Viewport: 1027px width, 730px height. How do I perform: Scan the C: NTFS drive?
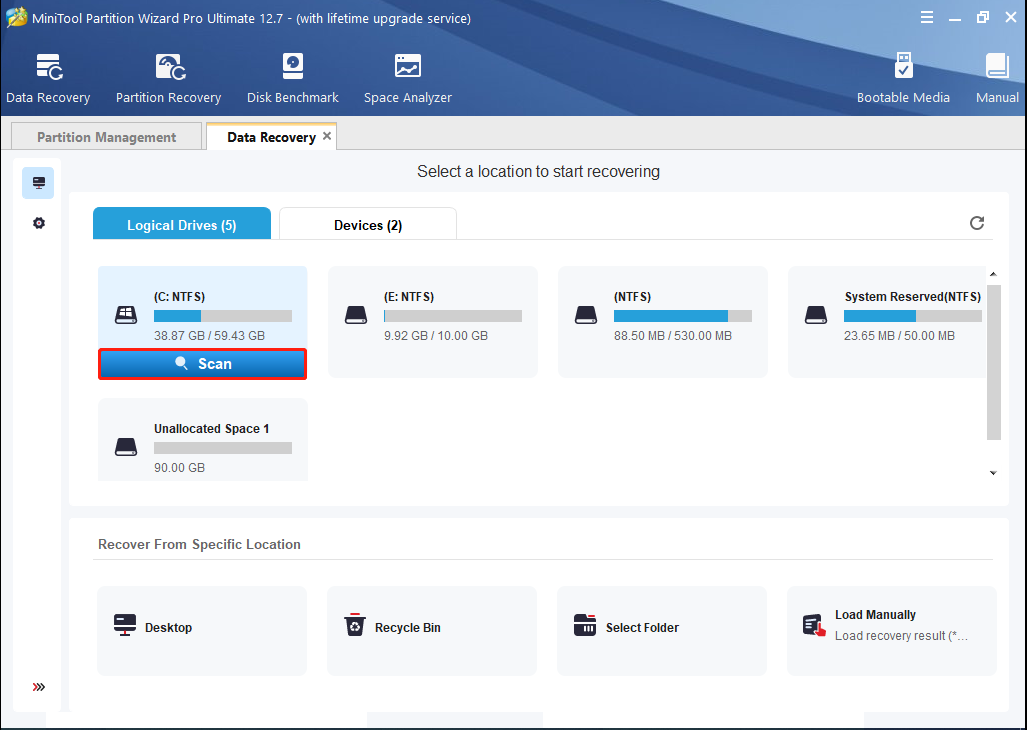pos(202,364)
